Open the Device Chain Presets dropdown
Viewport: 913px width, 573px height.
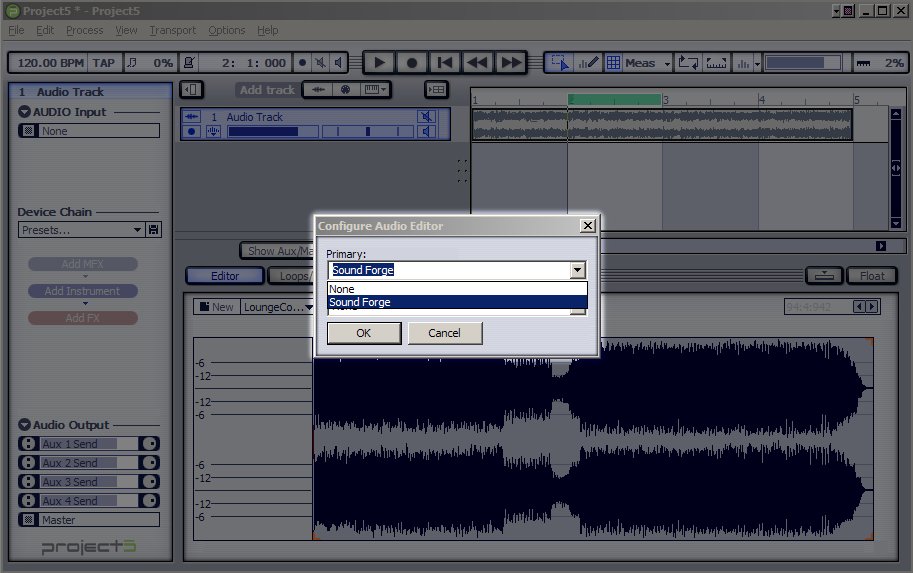81,230
